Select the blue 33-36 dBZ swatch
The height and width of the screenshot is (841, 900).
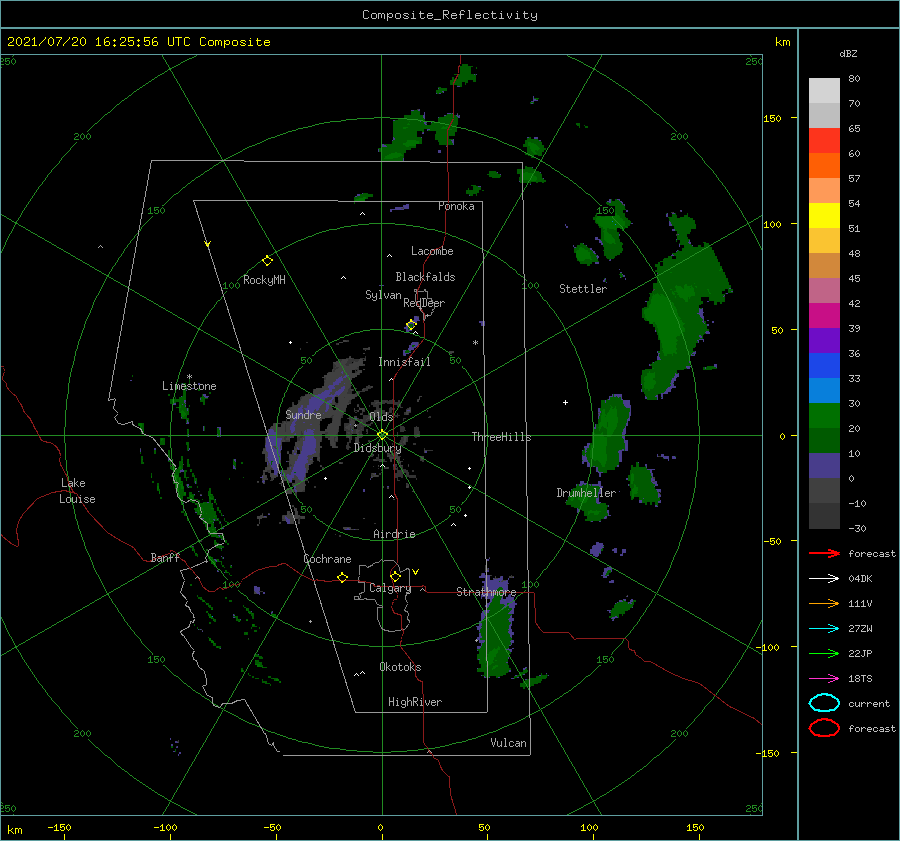824,365
